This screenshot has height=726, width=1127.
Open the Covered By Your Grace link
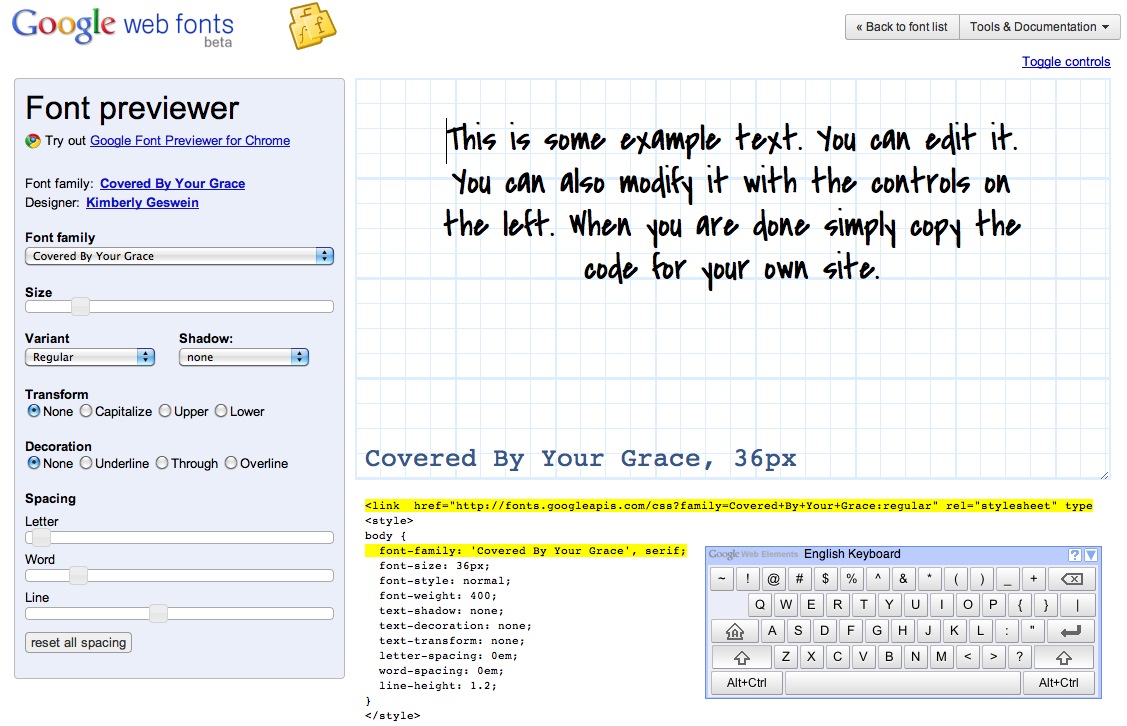coord(172,184)
